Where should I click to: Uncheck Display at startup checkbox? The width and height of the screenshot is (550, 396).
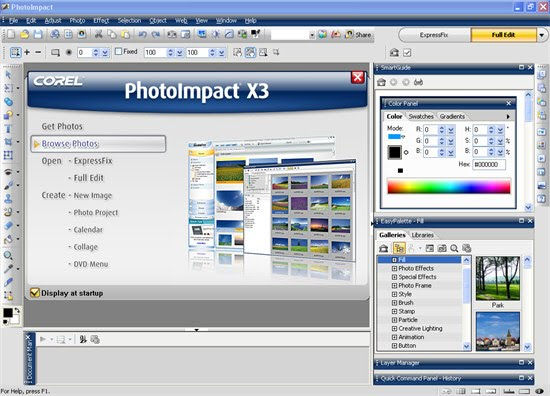pos(35,293)
